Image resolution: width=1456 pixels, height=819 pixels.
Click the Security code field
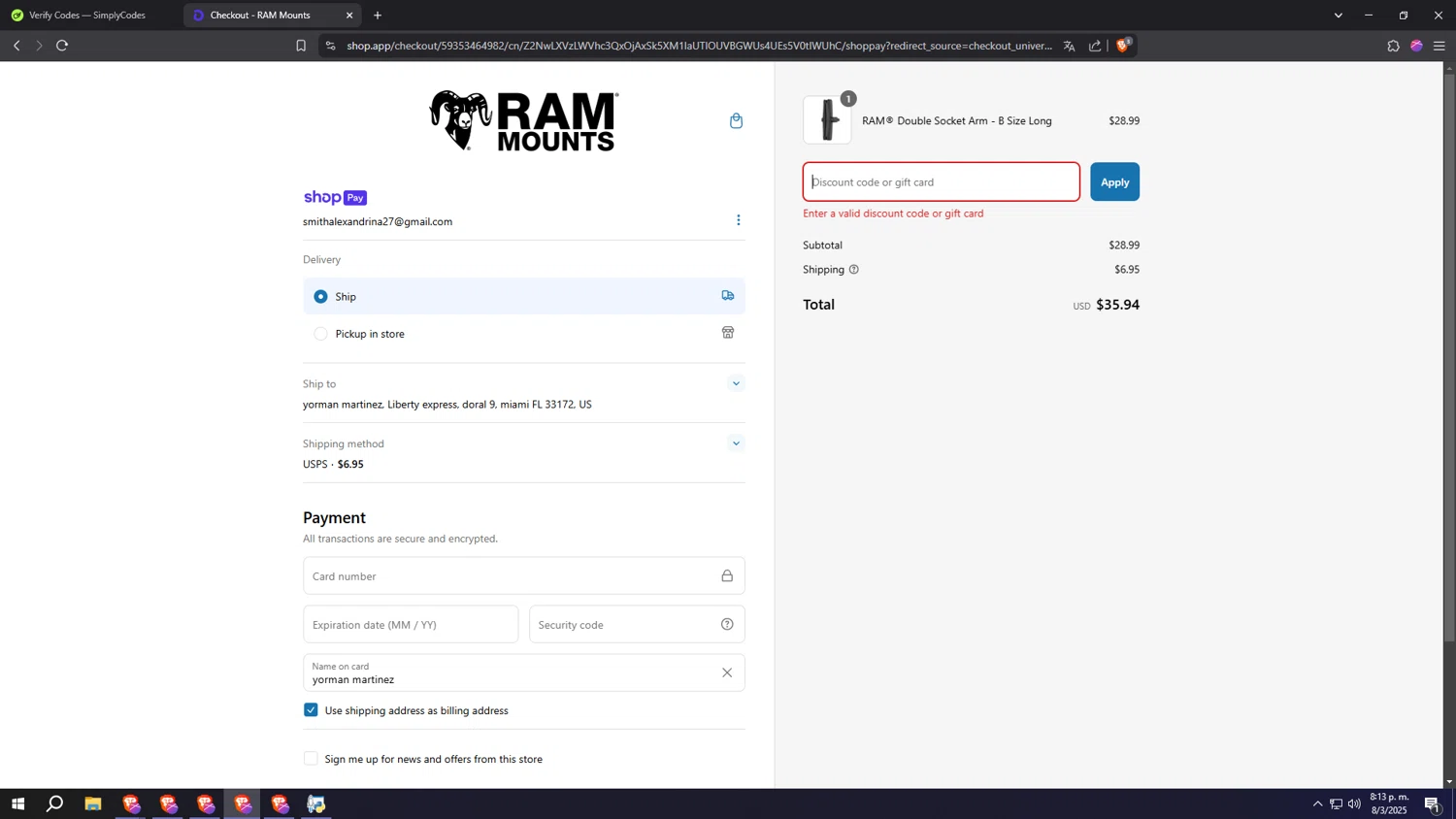tap(637, 625)
